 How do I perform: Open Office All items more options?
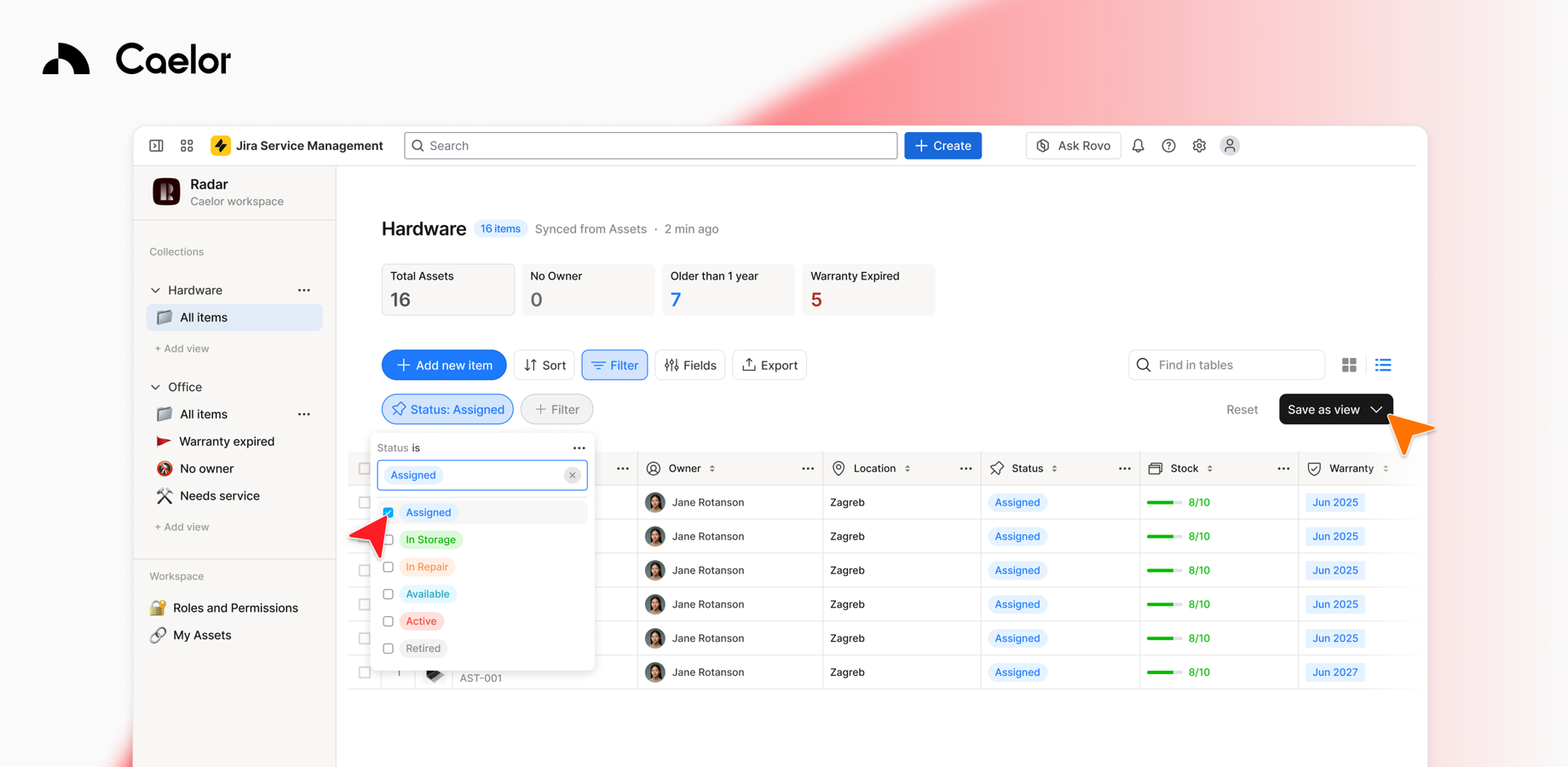coord(304,414)
